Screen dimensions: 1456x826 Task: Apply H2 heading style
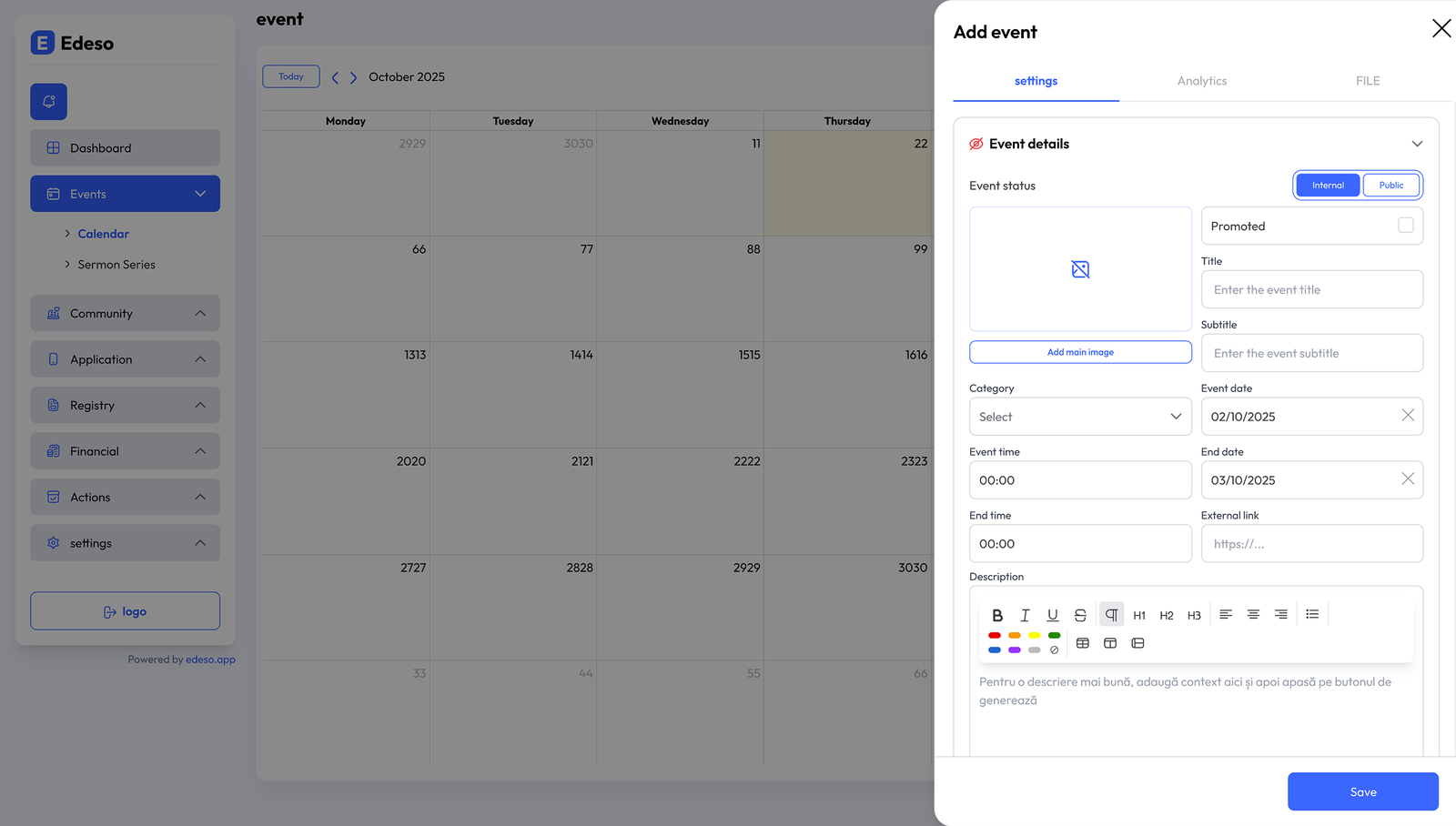[1167, 616]
